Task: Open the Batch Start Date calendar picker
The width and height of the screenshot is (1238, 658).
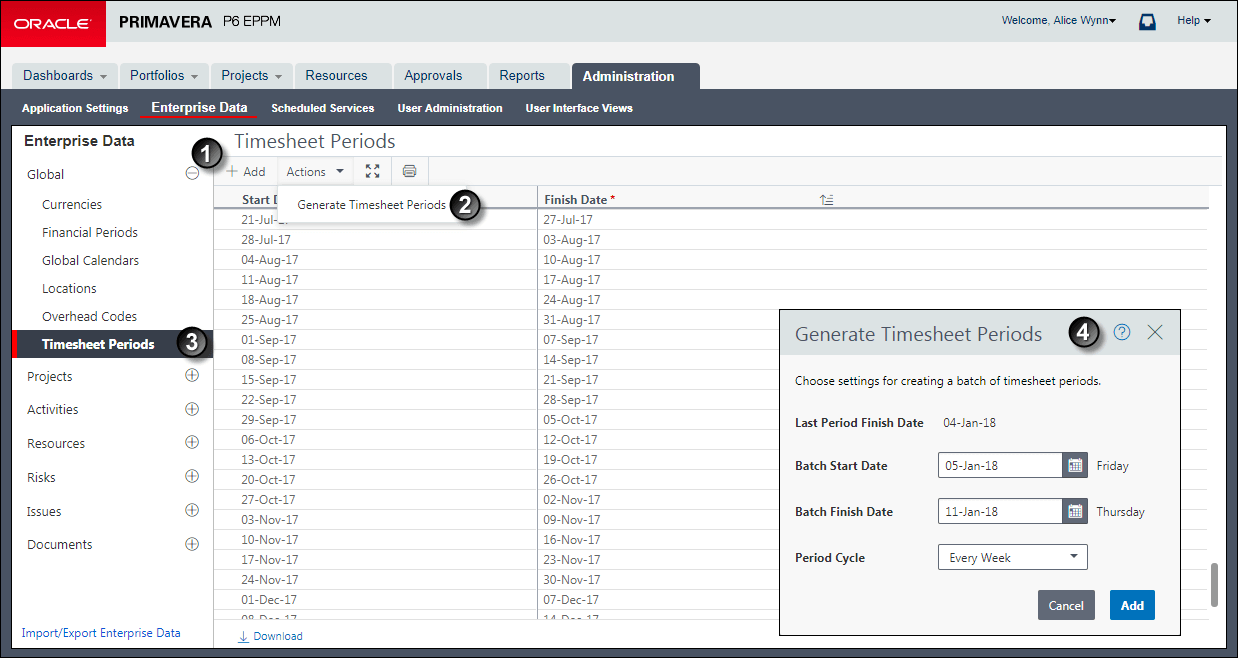Action: click(x=1074, y=465)
